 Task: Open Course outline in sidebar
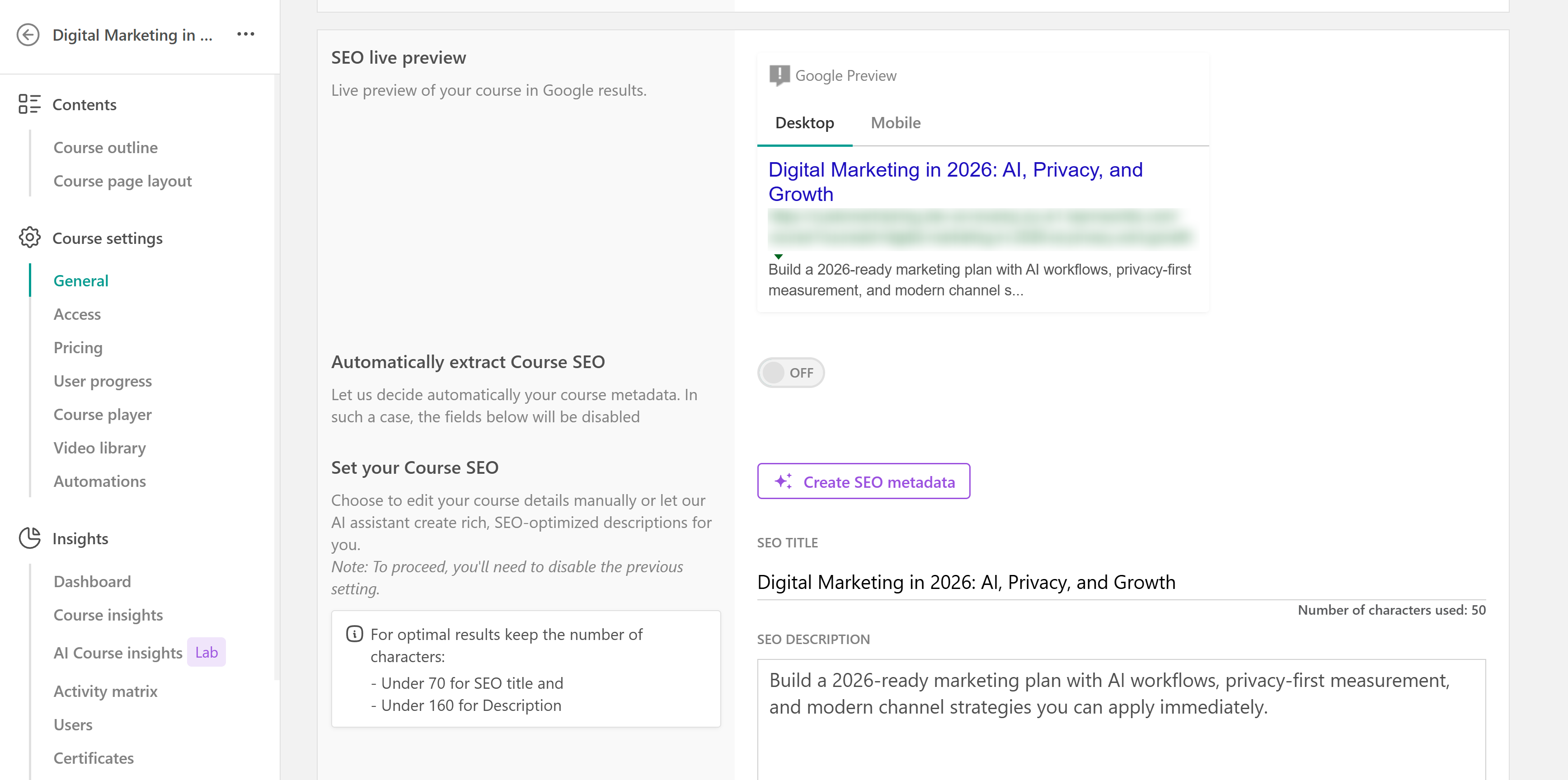(x=105, y=147)
